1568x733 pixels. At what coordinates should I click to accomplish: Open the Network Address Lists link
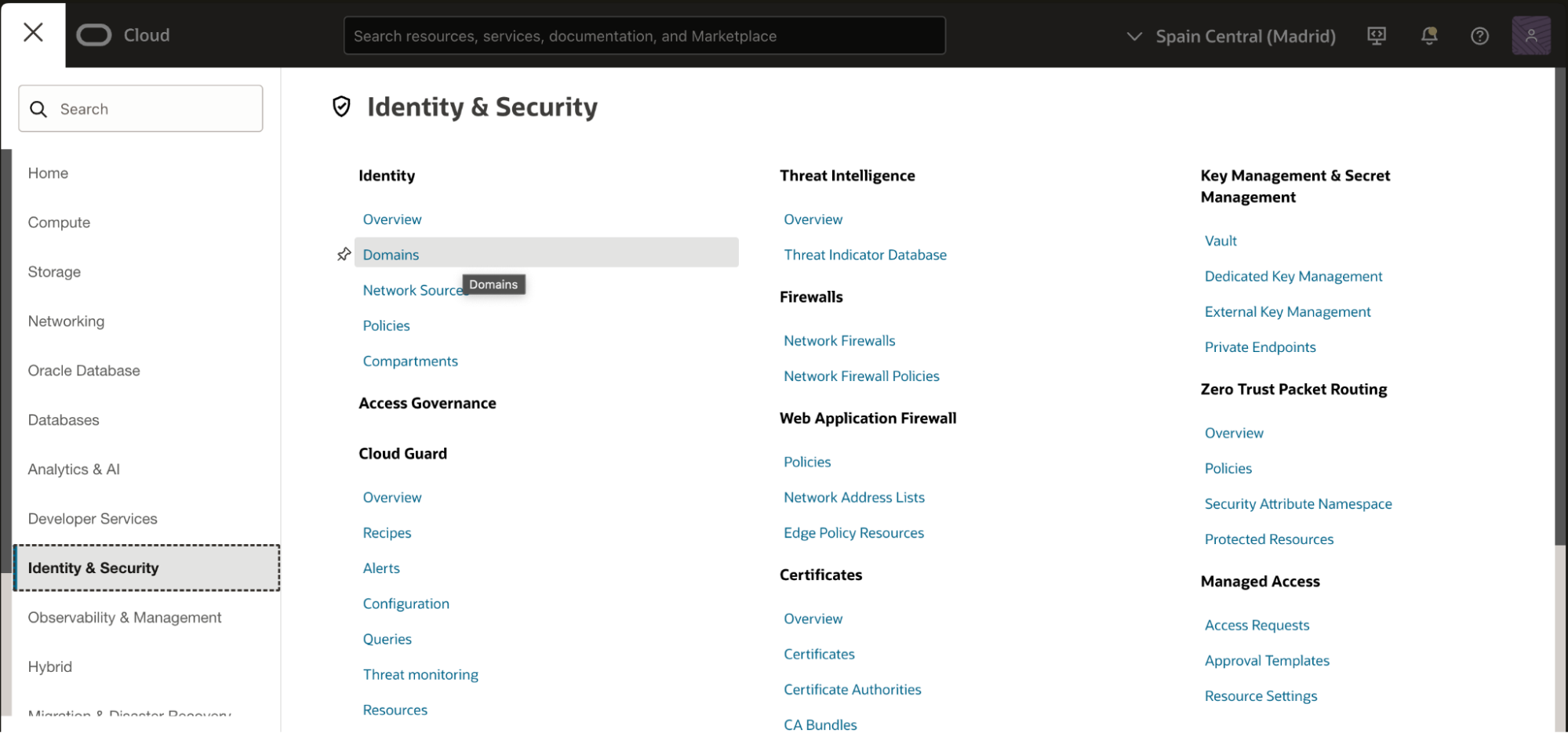click(x=854, y=498)
